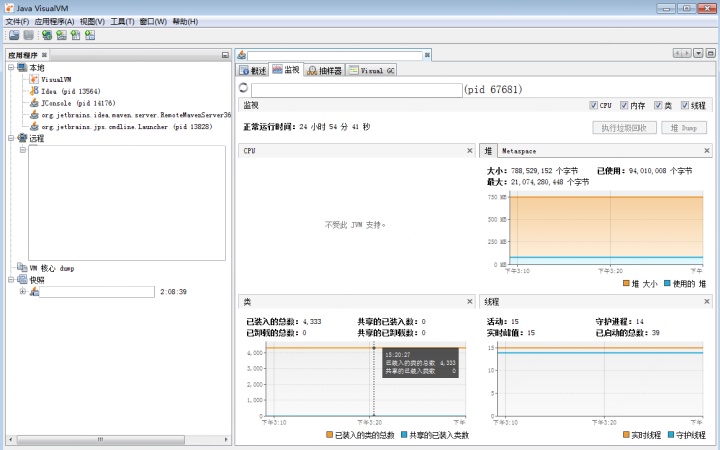720x450 pixels.
Task: Switch to the 概述 tab
Action: point(253,70)
